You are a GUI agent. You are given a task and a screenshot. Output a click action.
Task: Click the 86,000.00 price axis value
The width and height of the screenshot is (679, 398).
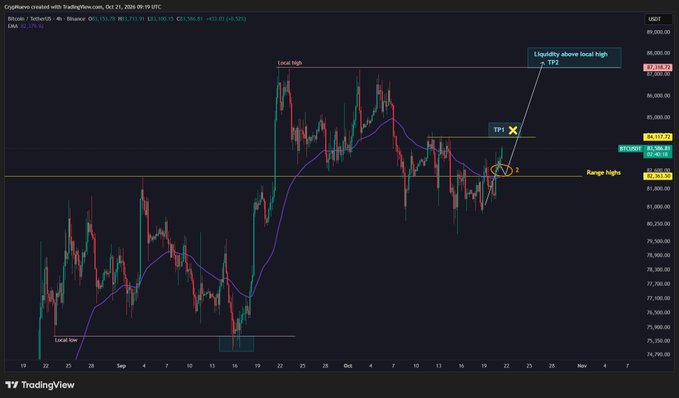(x=658, y=96)
